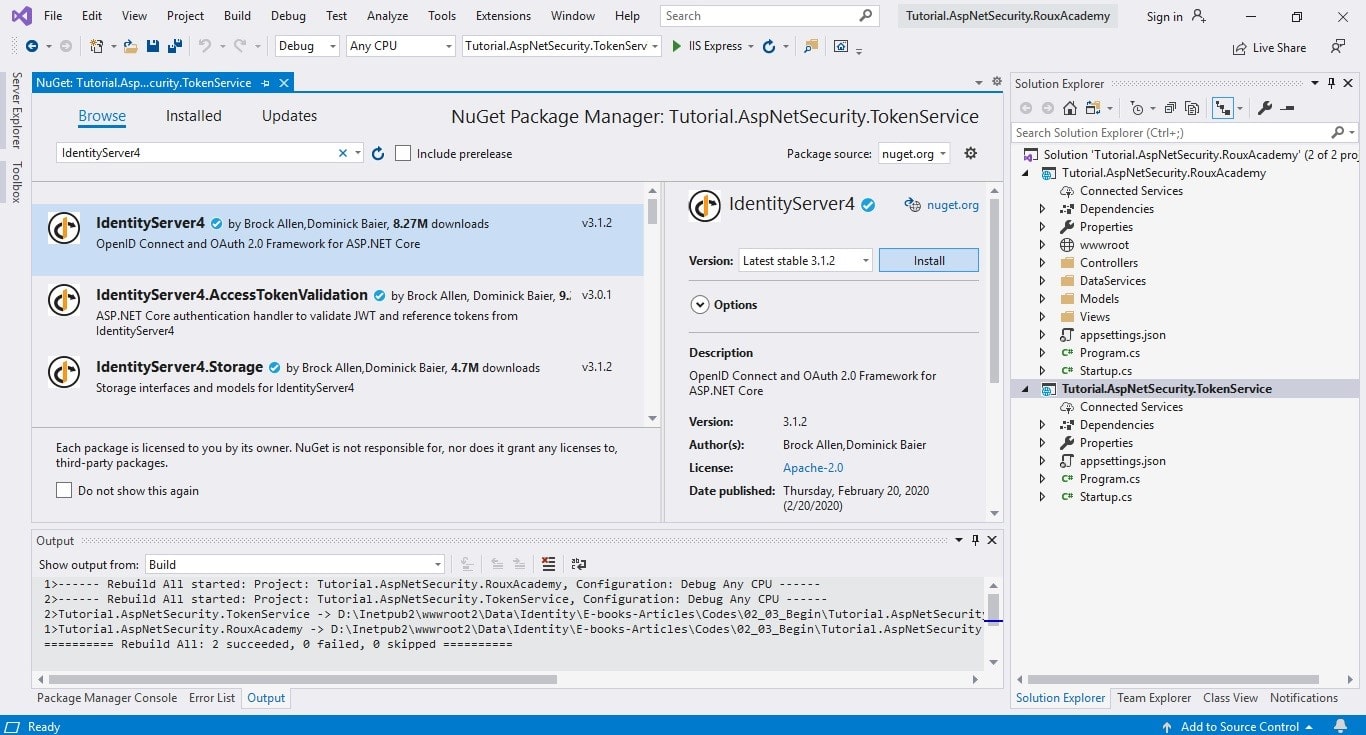The image size is (1366, 735).
Task: Check the Include prerelease checkbox
Action: (403, 153)
